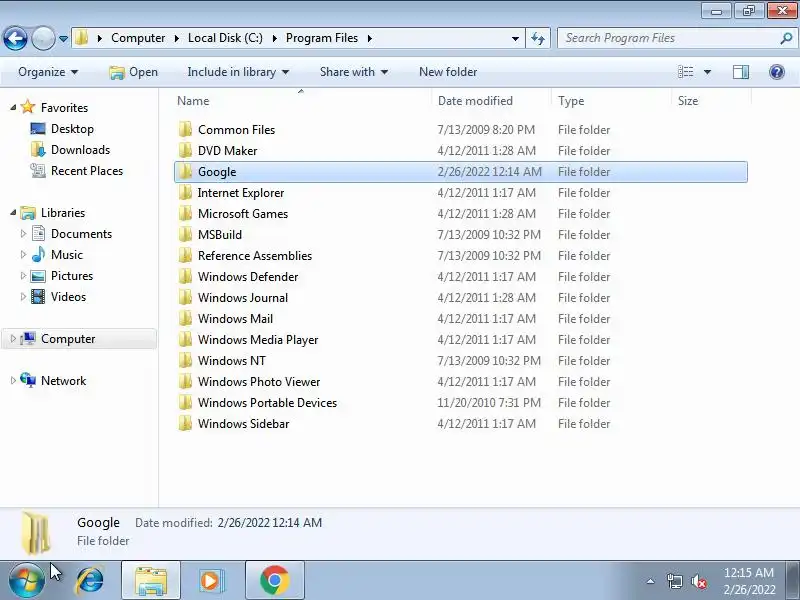Expand the Videos library
This screenshot has height=600, width=800.
23,296
